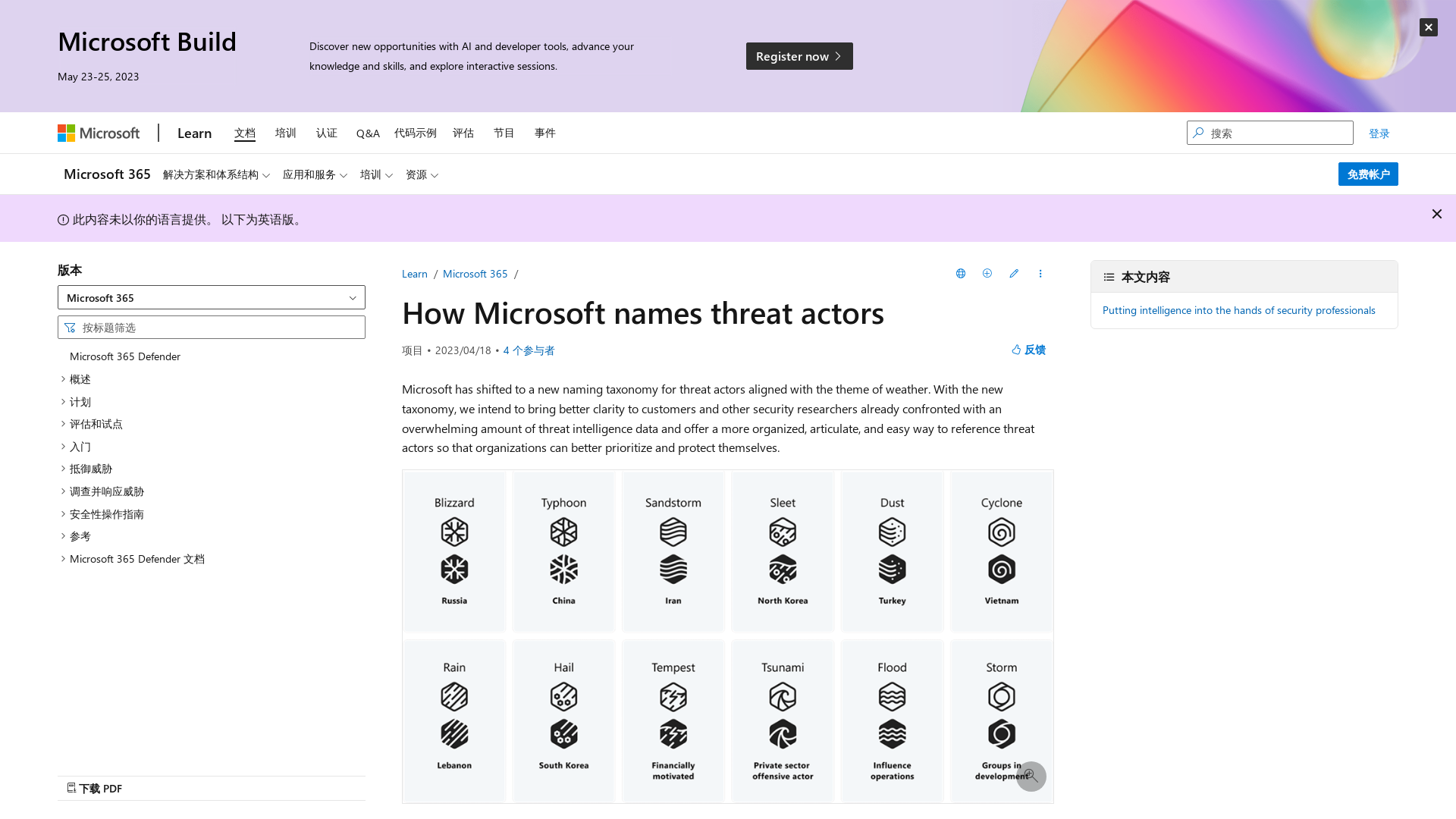Expand the 应用和服务 menu
The image size is (1456, 819).
tap(315, 175)
